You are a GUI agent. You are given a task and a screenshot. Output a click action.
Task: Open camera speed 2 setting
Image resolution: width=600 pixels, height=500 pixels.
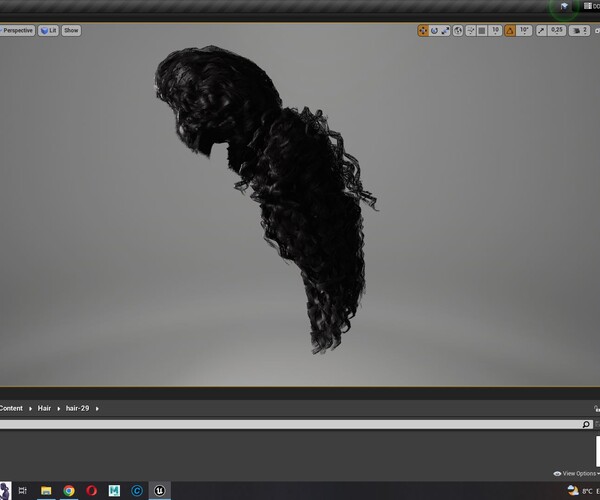click(580, 31)
